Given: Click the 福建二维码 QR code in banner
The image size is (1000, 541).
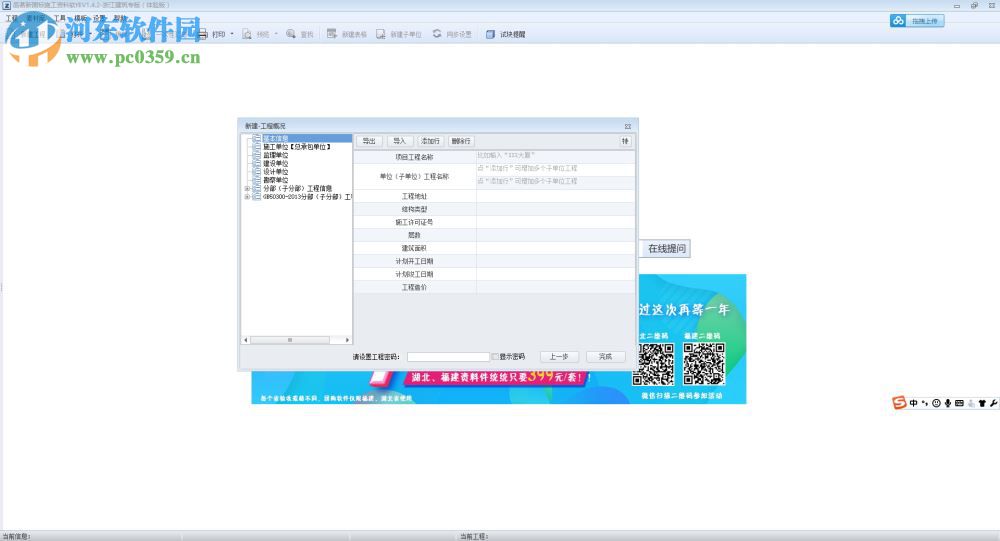Looking at the screenshot, I should click(704, 364).
